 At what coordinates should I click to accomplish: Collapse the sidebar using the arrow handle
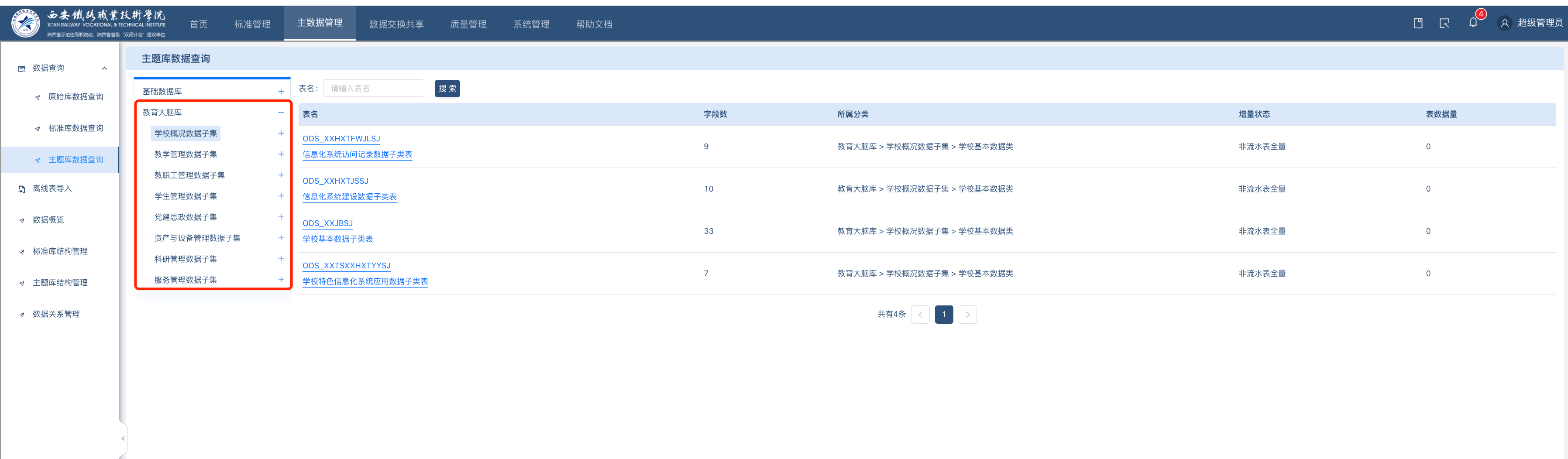(123, 438)
